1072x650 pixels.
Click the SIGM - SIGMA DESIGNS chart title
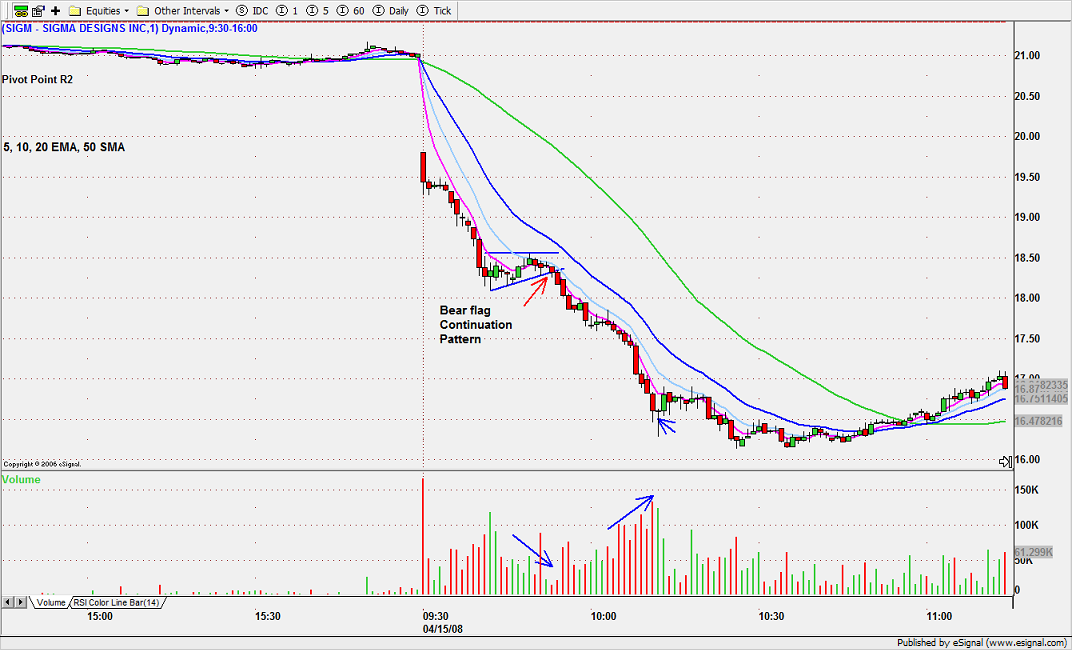point(130,28)
